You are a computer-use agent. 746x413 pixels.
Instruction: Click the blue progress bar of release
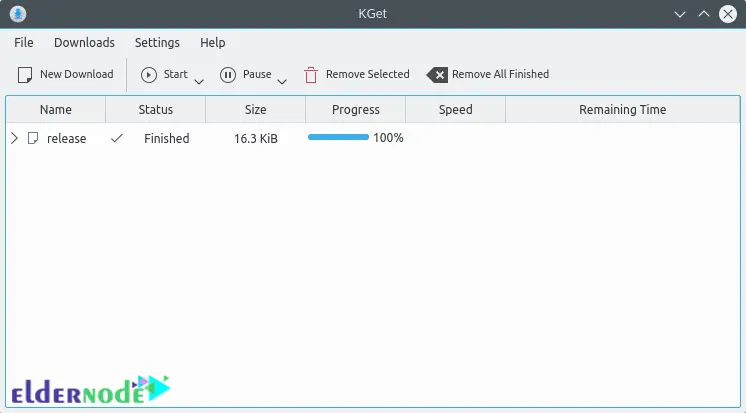click(x=338, y=137)
